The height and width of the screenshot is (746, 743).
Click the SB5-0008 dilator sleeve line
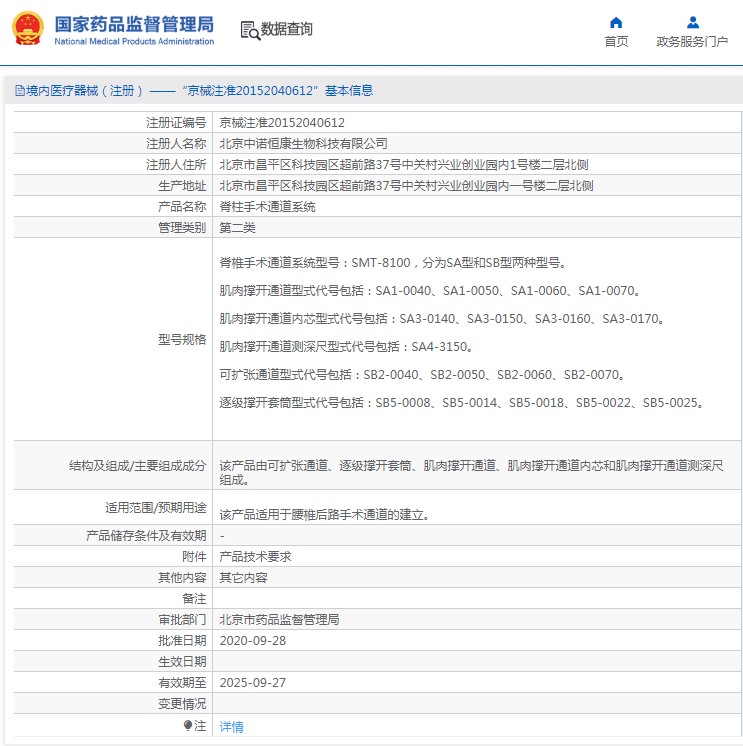click(x=462, y=403)
